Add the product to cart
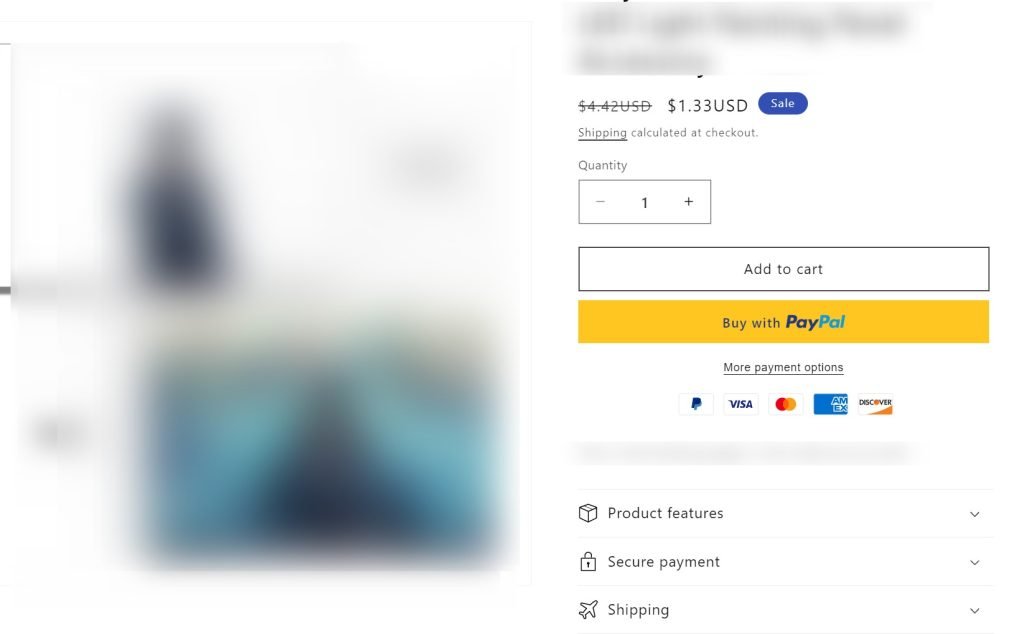Image resolution: width=1024 pixels, height=634 pixels. coord(783,269)
